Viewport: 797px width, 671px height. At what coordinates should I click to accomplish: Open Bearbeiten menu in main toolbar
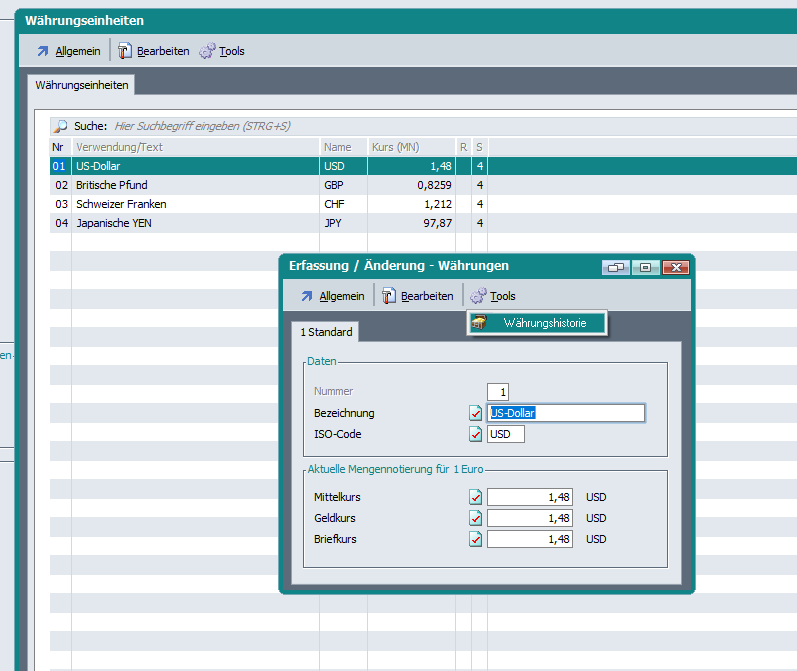tap(154, 51)
